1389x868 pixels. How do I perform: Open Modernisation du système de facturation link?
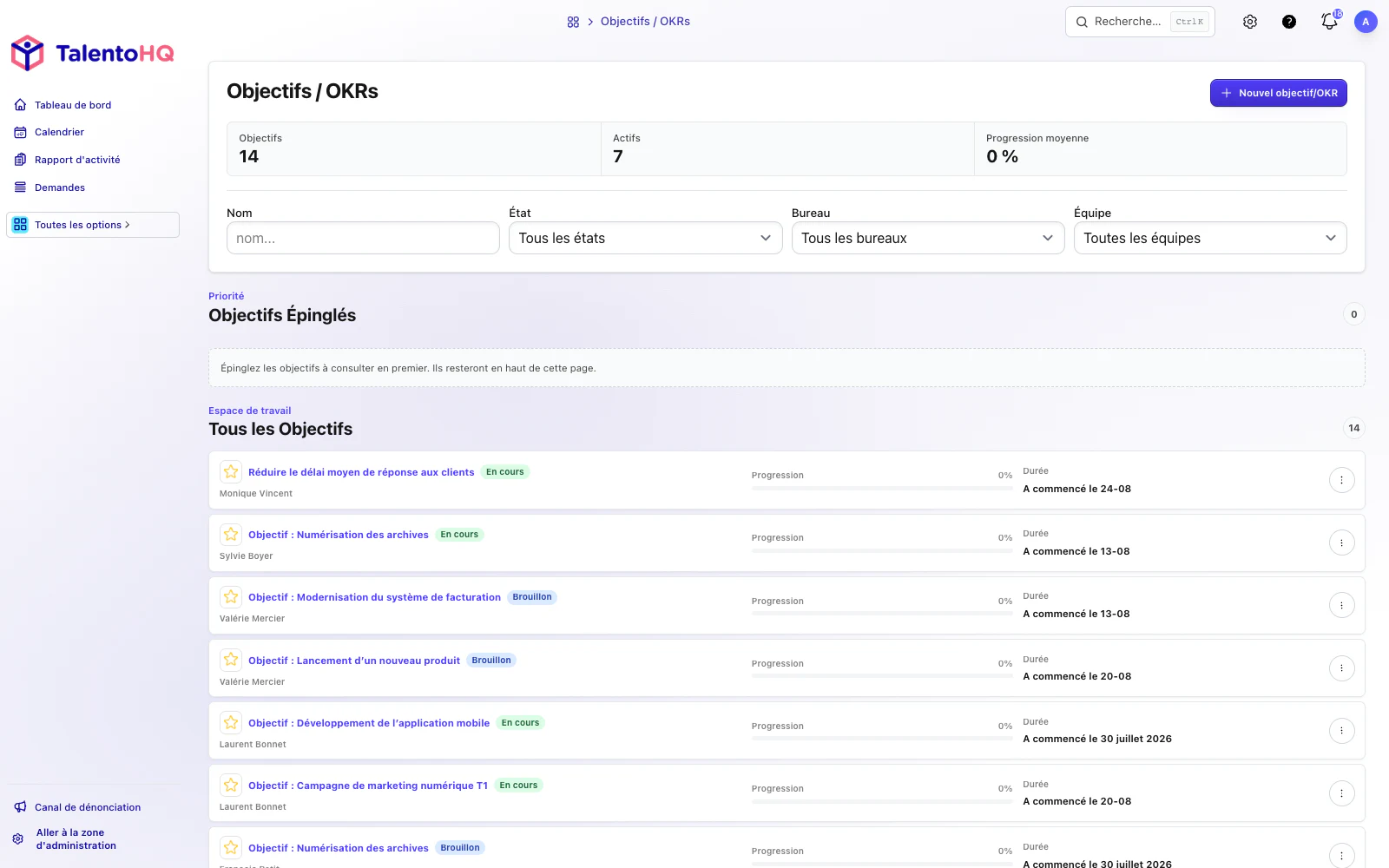[x=374, y=597]
